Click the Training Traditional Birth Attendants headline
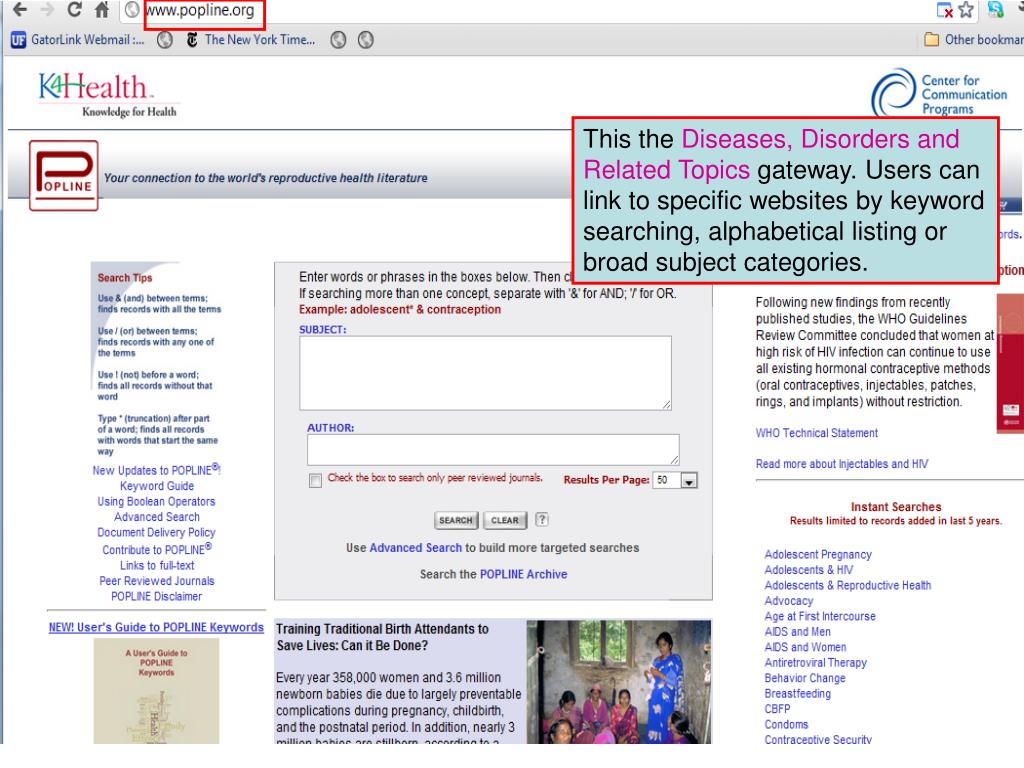Screen dimensions: 1024x768 tap(382, 637)
